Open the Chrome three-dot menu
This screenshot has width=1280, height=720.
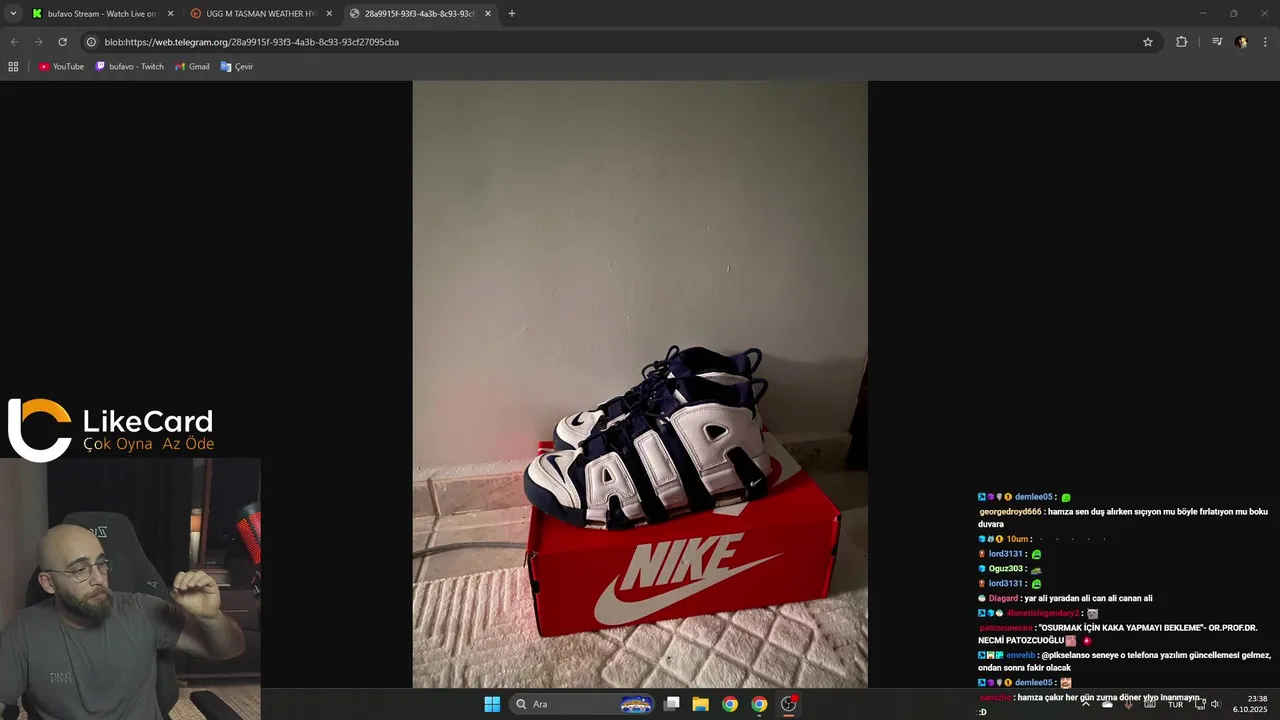click(x=1266, y=42)
